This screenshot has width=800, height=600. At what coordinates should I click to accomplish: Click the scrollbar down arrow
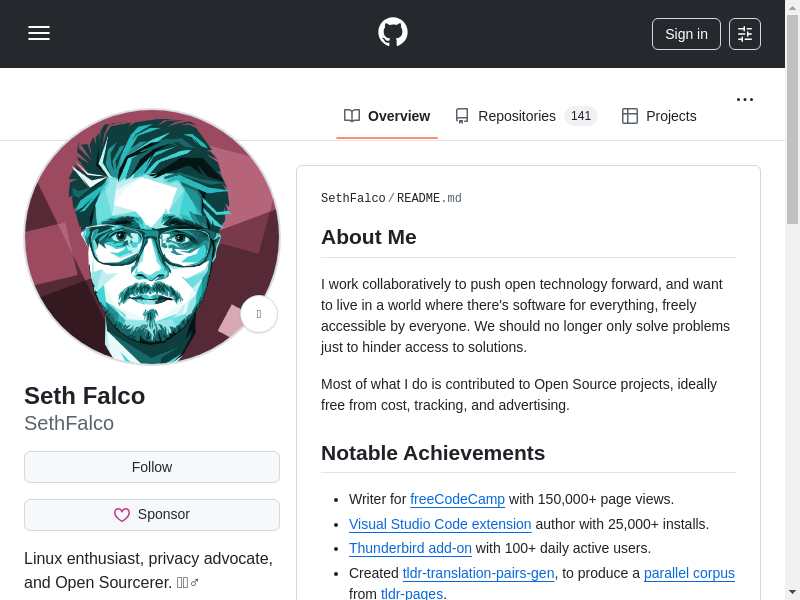coord(792,591)
